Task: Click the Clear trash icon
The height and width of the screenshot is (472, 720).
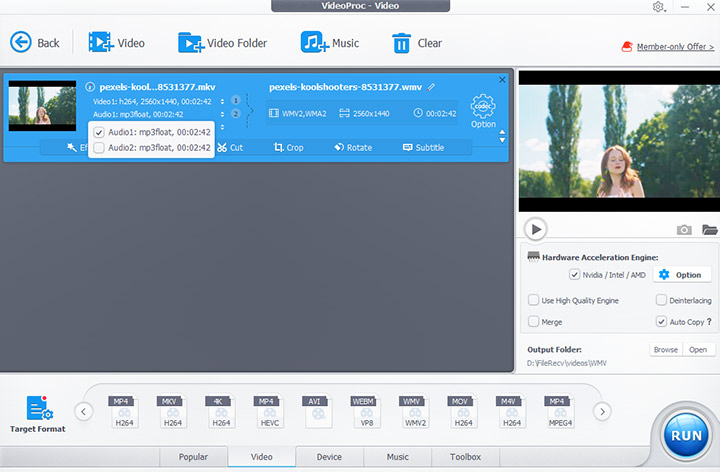Action: (401, 42)
